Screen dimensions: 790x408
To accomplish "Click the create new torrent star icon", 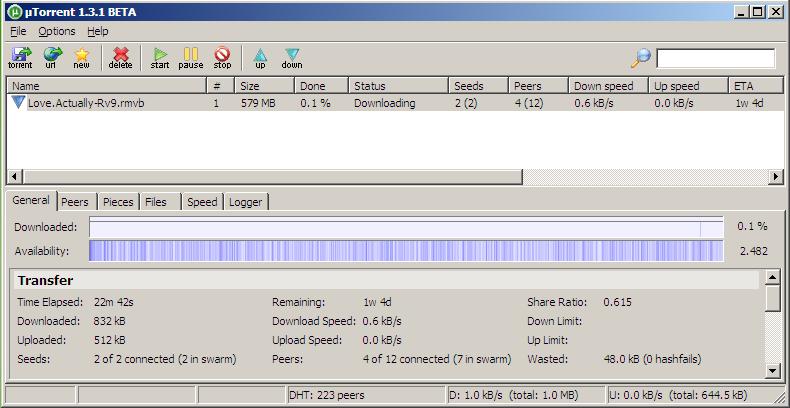I will coord(81,58).
